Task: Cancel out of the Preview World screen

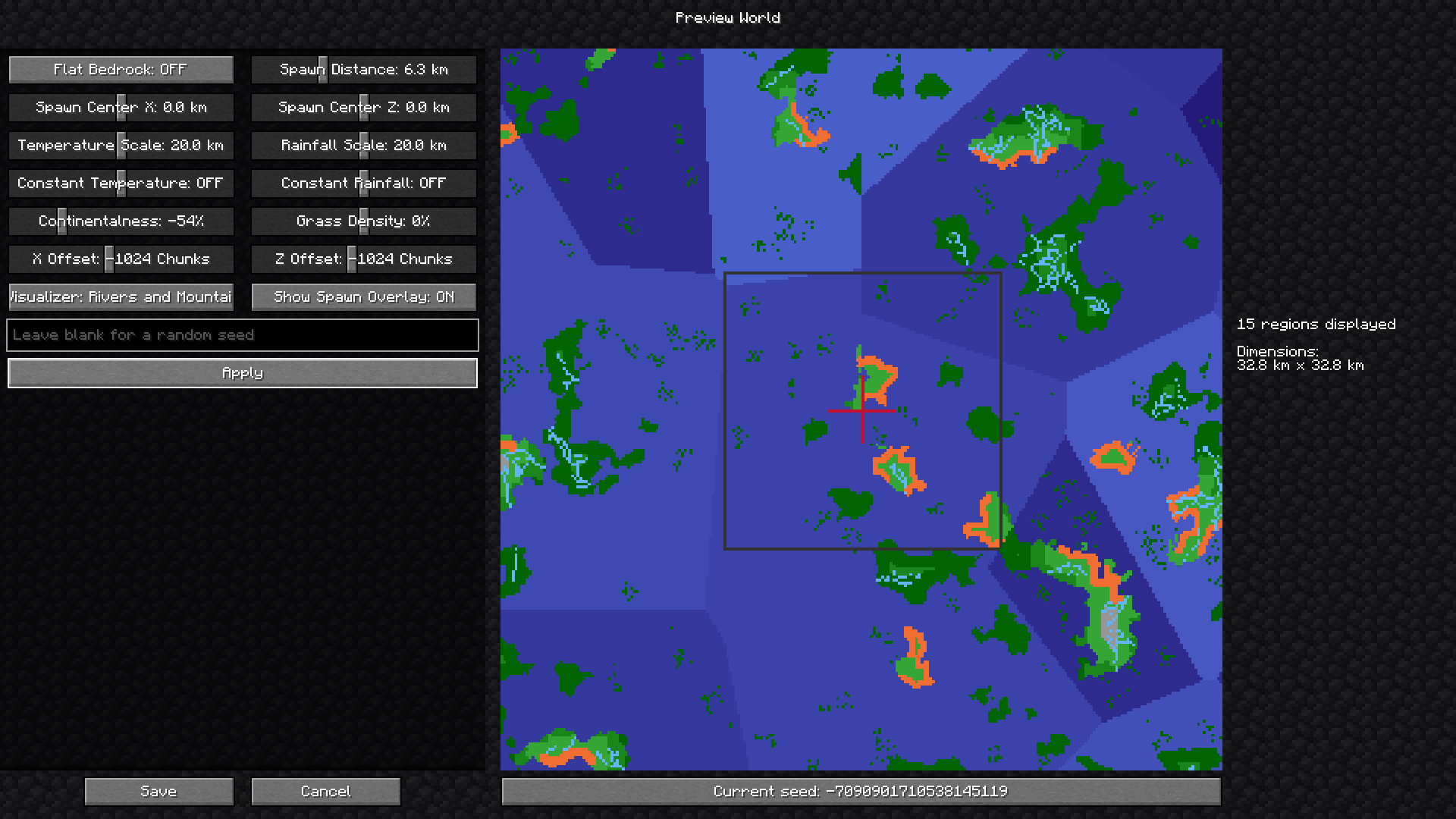Action: [x=325, y=791]
